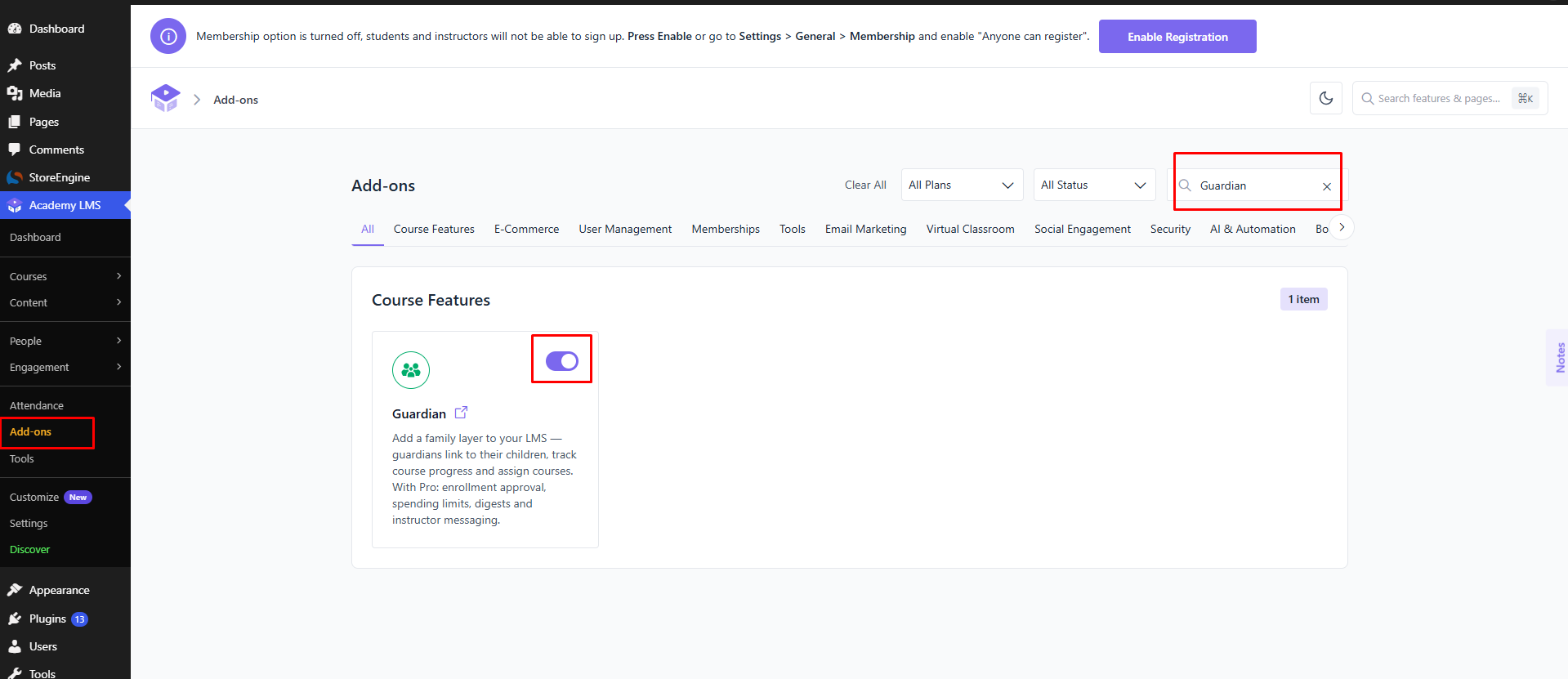Toggle dark mode moon icon

[1325, 98]
